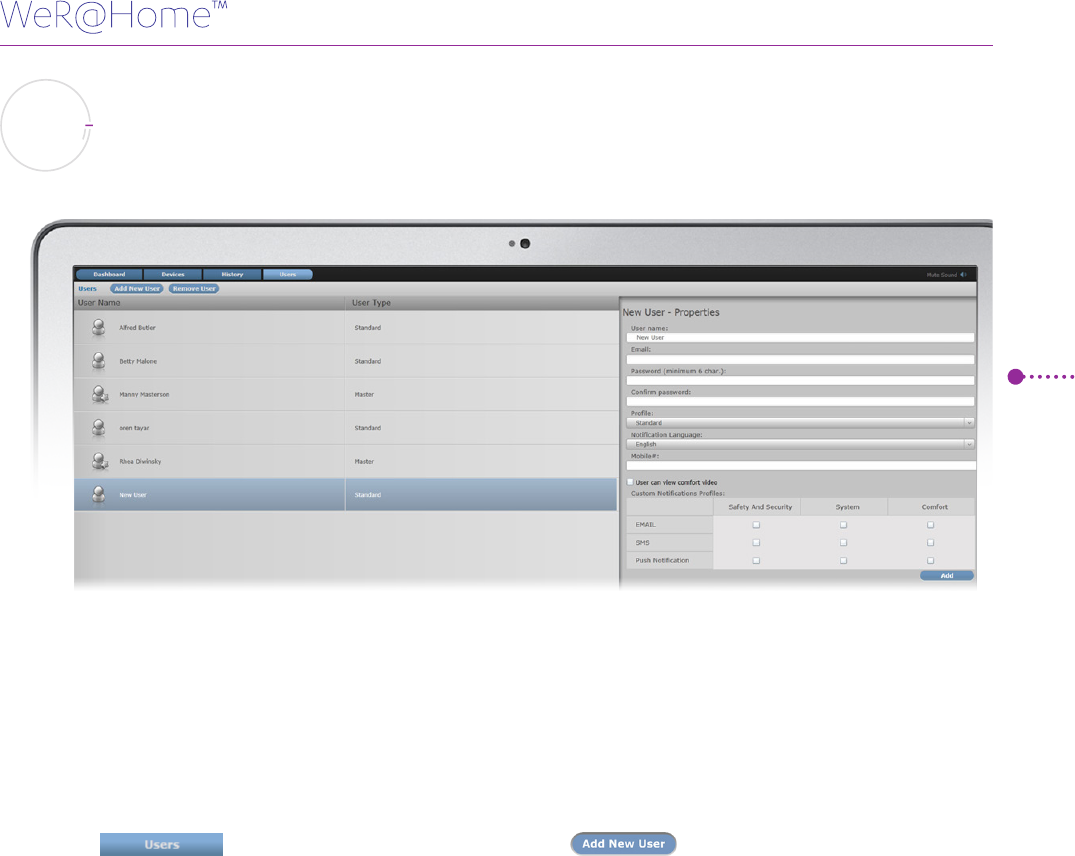The height and width of the screenshot is (856, 1075).
Task: Click the Confirm password field
Action: click(x=800, y=402)
